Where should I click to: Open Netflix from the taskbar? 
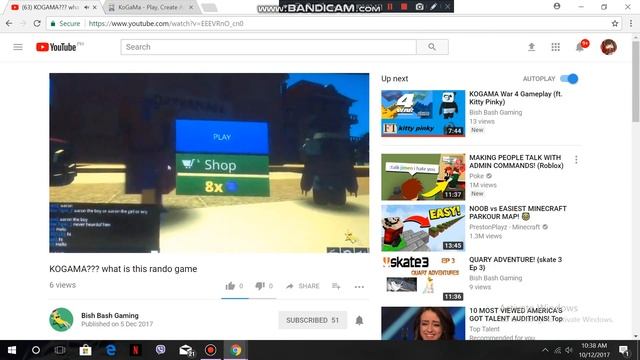click(x=136, y=350)
